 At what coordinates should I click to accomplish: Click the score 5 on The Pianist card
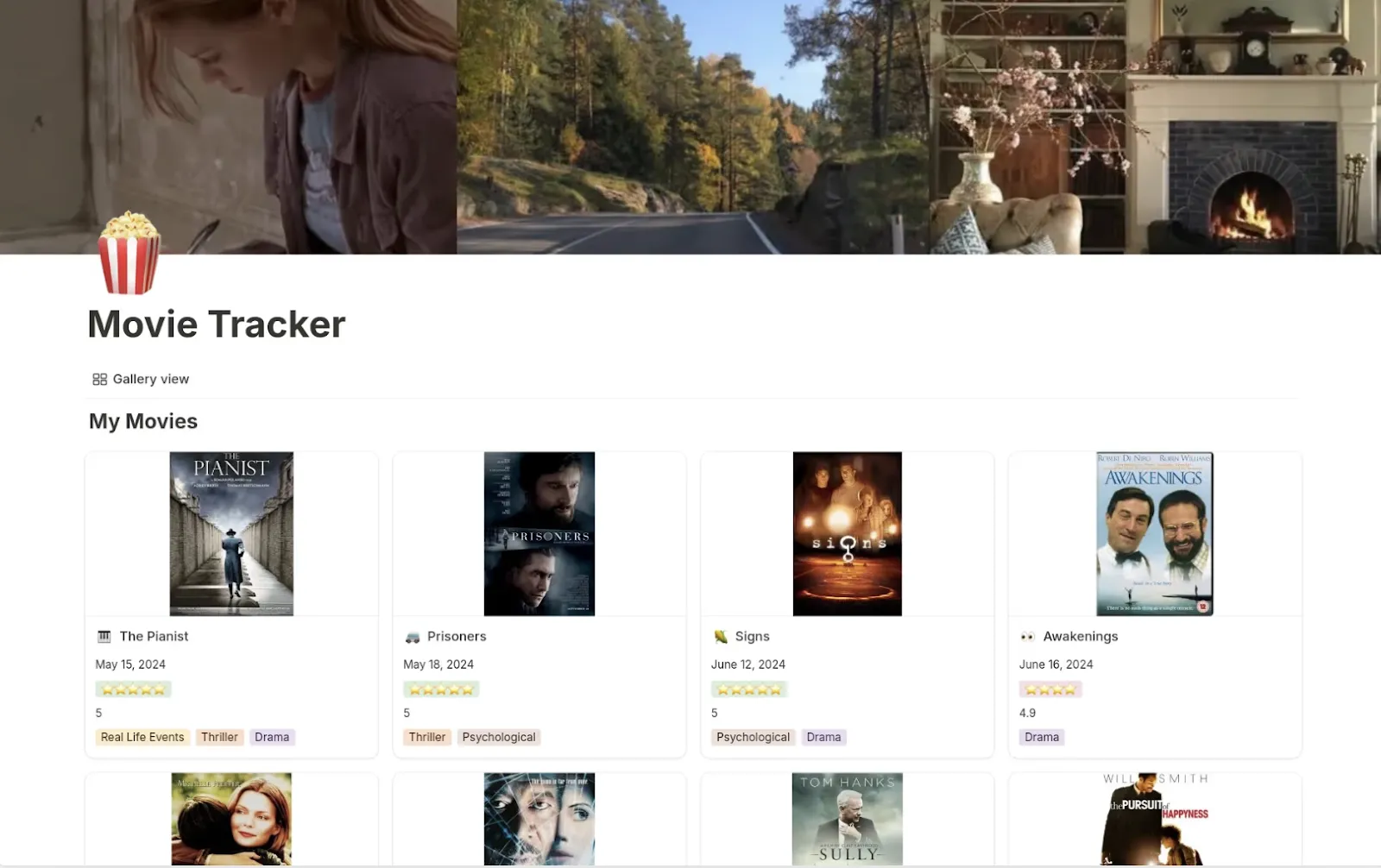point(98,713)
